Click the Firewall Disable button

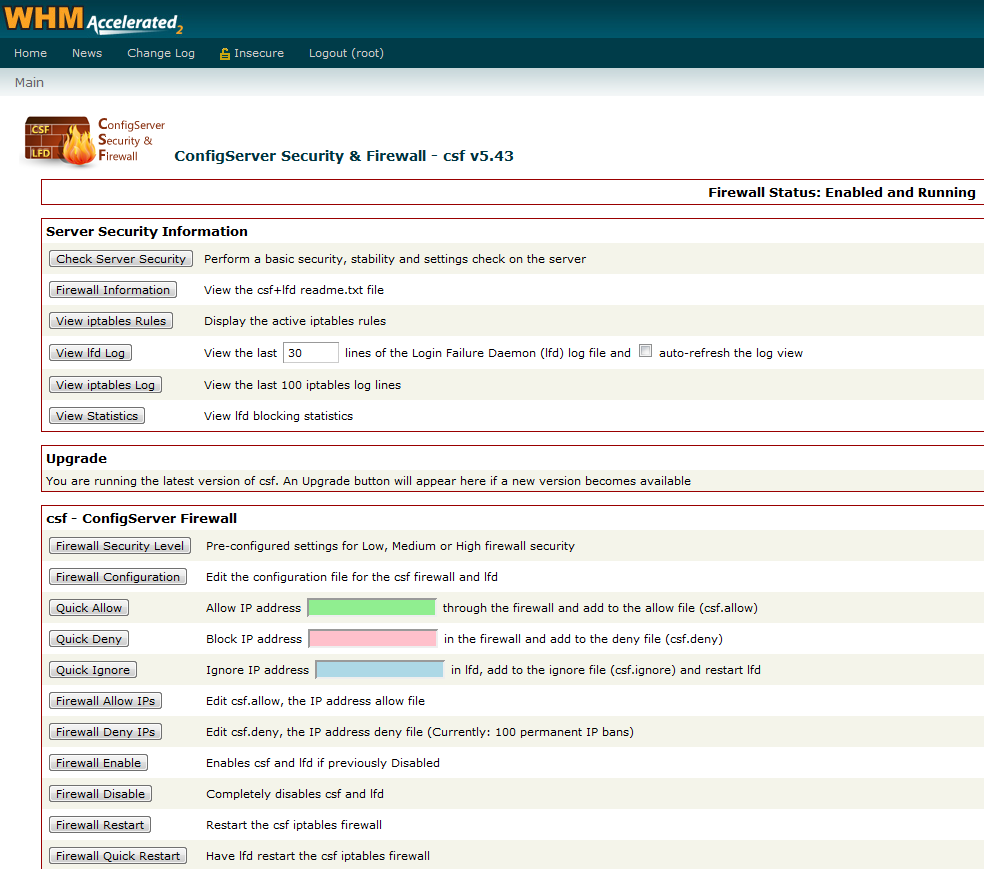coord(100,794)
